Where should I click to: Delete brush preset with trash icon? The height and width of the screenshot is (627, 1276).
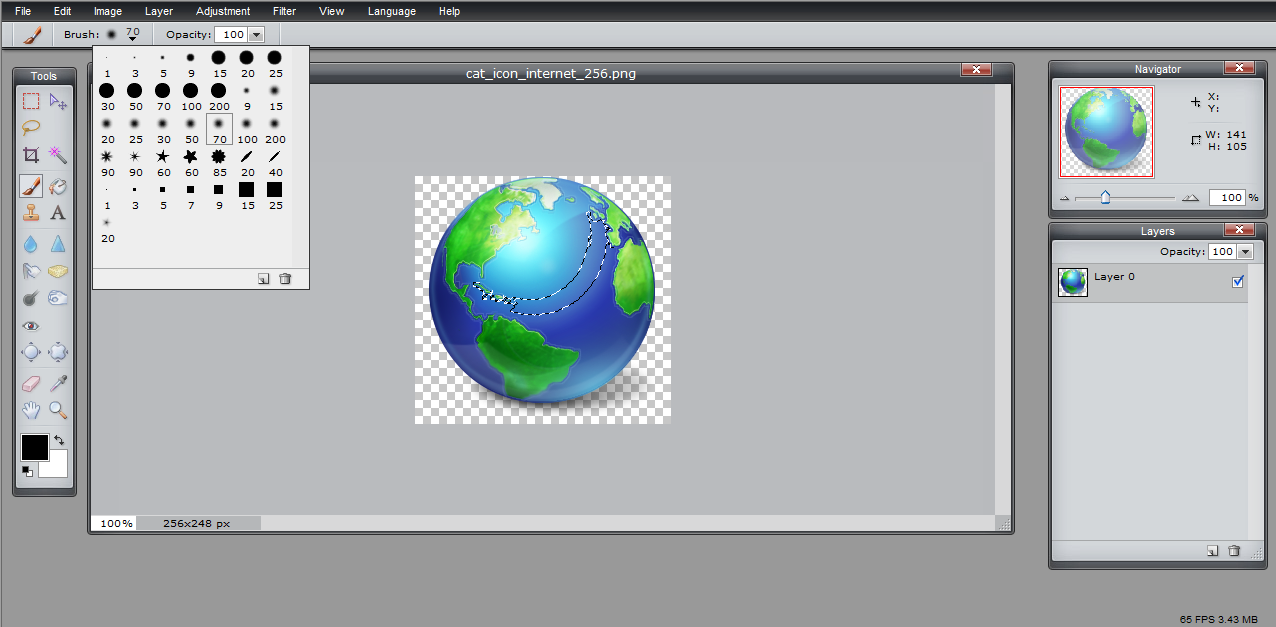pyautogui.click(x=285, y=279)
